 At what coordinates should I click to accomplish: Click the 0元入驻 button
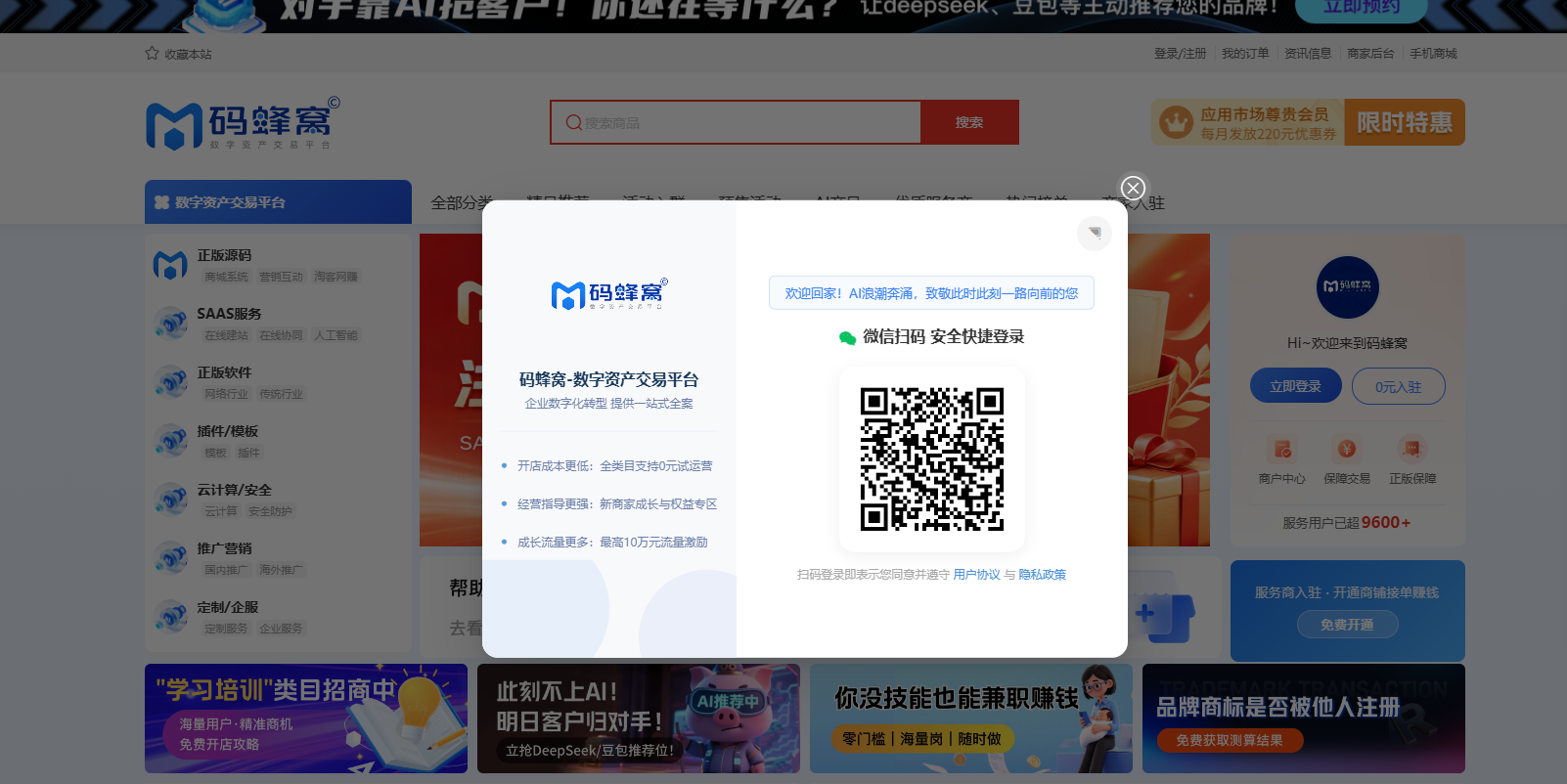[x=1399, y=386]
